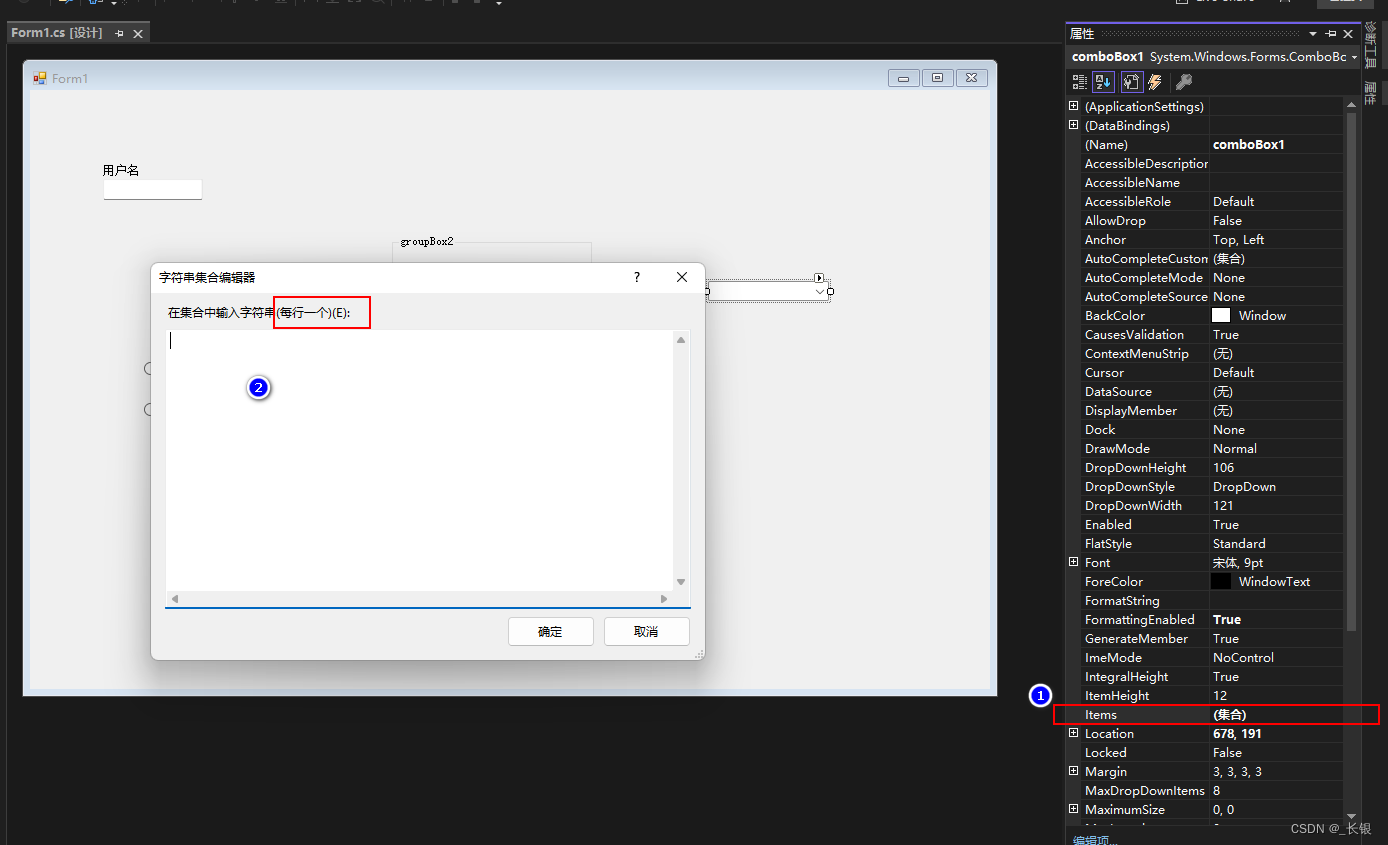Select the DropDownWidth value 121
Viewport: 1388px width, 845px height.
1224,505
